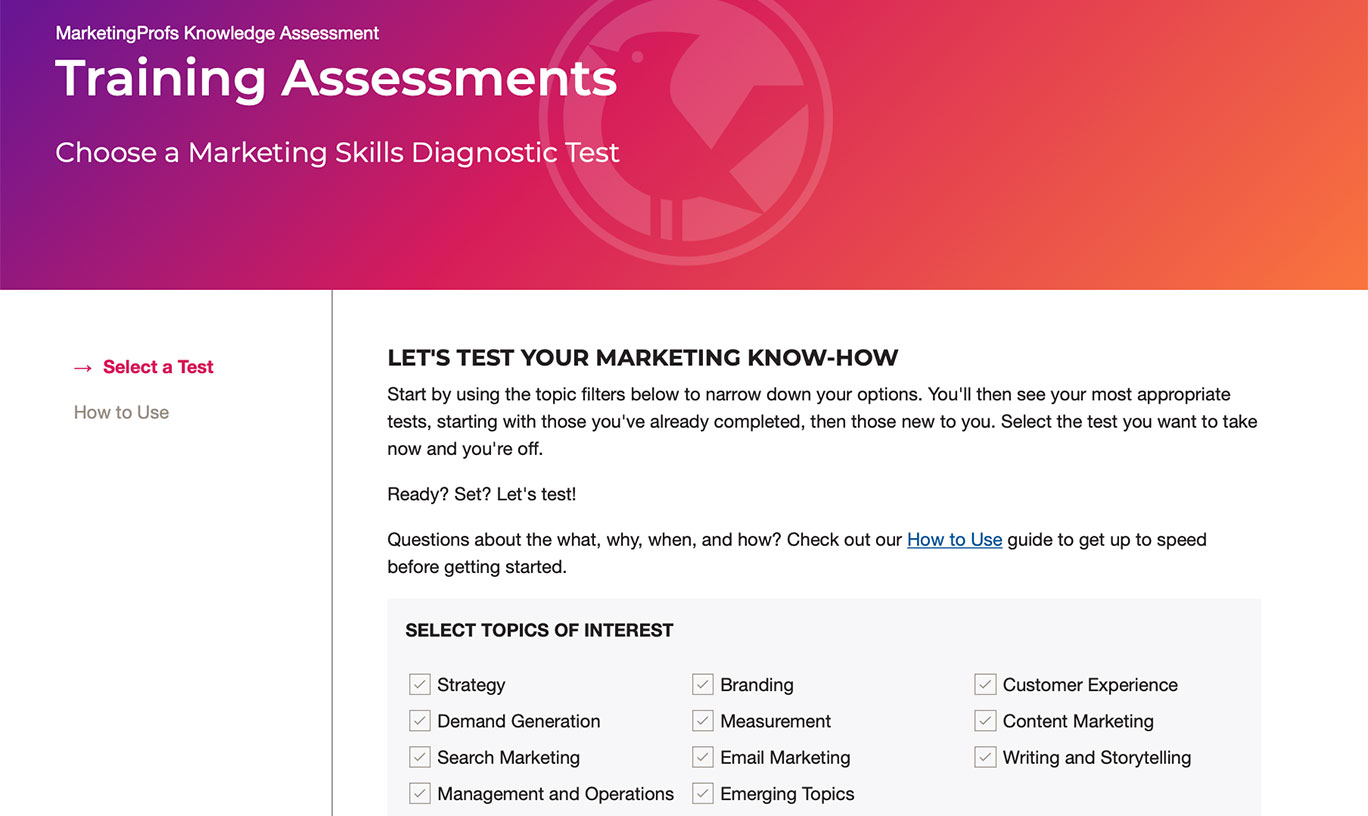Uncheck the Content Marketing checkbox
Screen dimensions: 1368x816
(985, 721)
